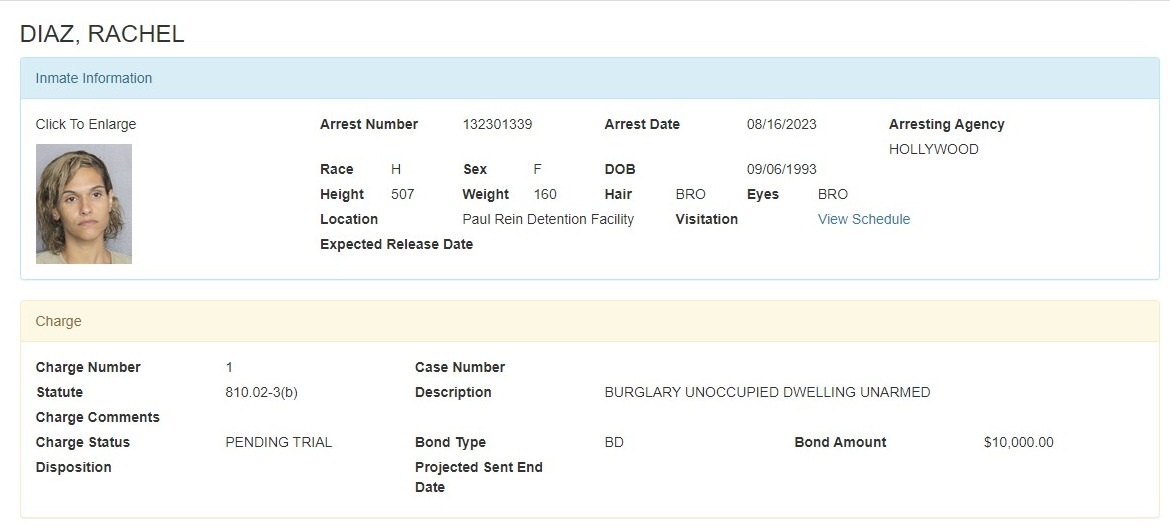
Task: Click the Expected Release Date label
Action: click(396, 244)
